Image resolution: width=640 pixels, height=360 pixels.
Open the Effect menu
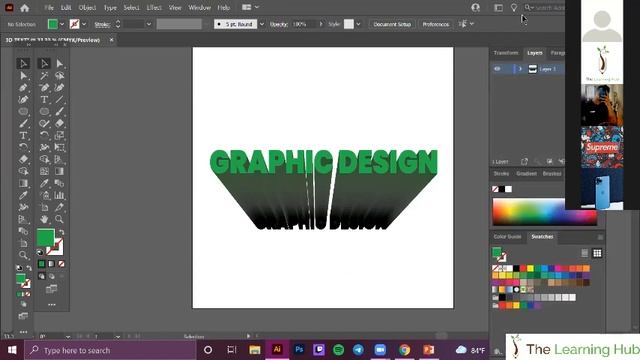[x=154, y=8]
